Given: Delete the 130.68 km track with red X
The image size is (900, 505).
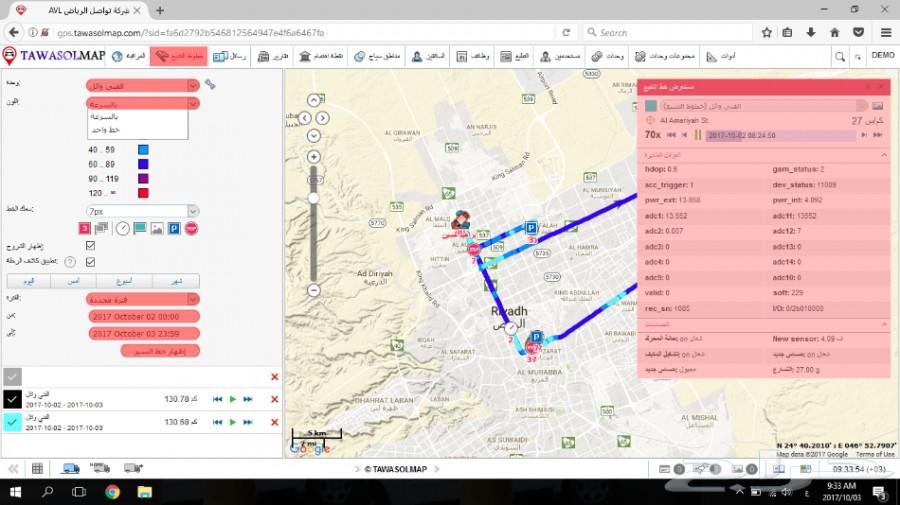Looking at the screenshot, I should pos(274,422).
